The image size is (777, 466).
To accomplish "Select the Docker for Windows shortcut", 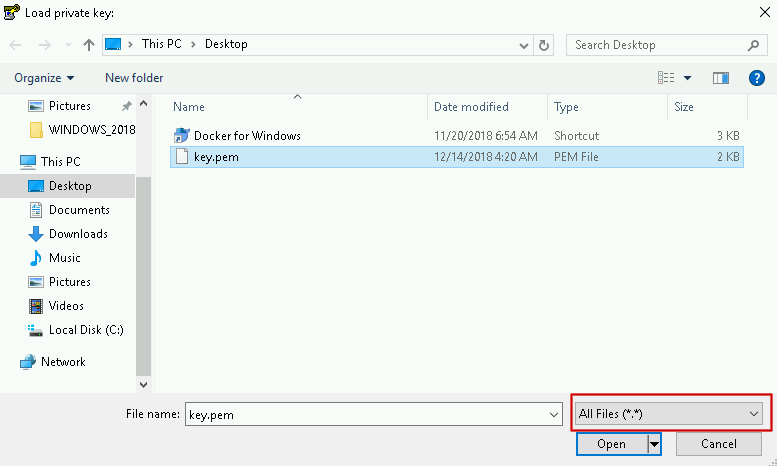I will pos(246,135).
